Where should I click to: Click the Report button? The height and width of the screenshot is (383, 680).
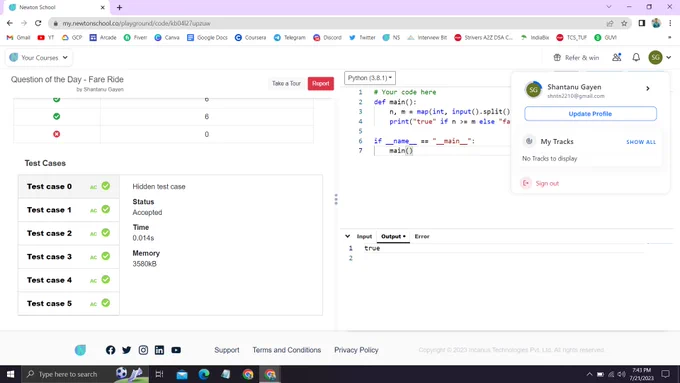click(x=320, y=84)
